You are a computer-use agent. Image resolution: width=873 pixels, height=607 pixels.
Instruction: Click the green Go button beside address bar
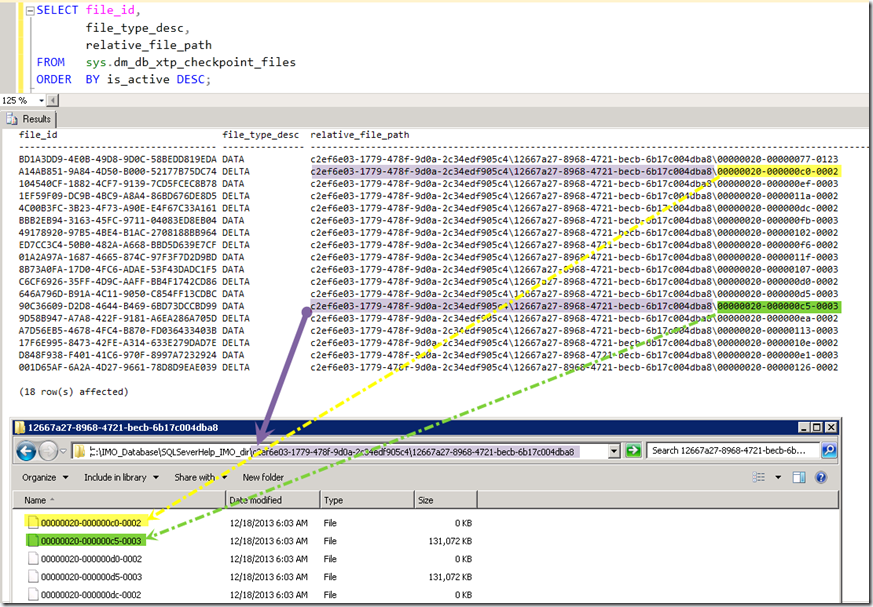(x=632, y=451)
